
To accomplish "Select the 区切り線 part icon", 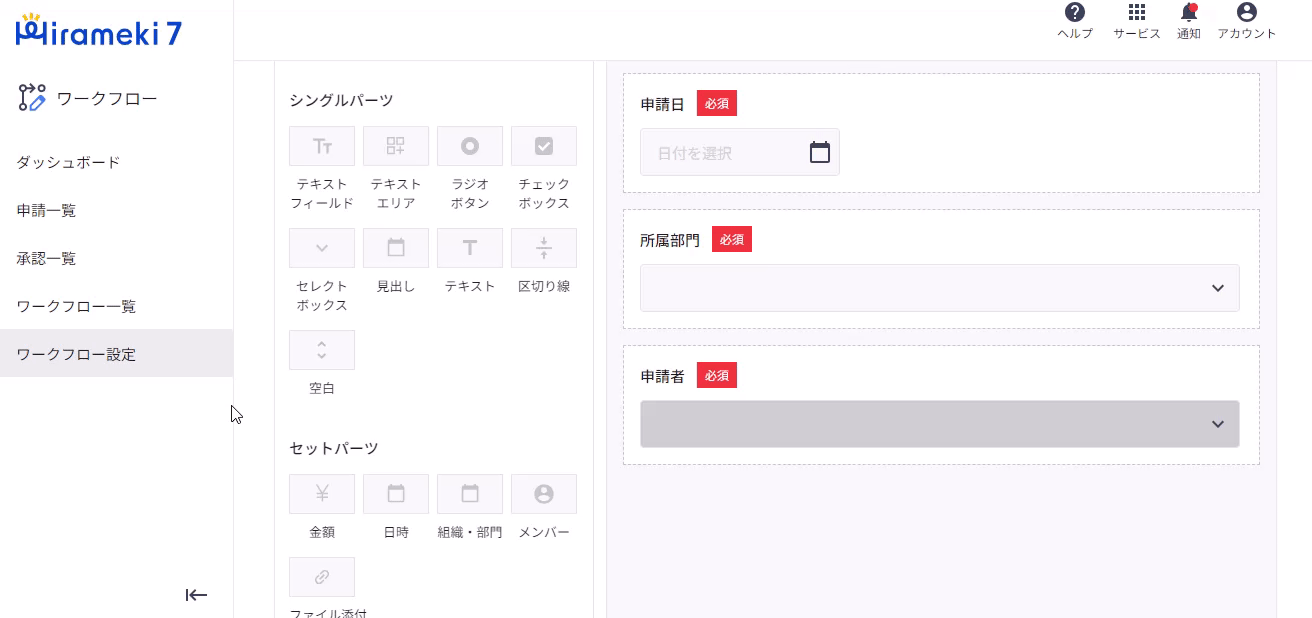I will pos(544,248).
